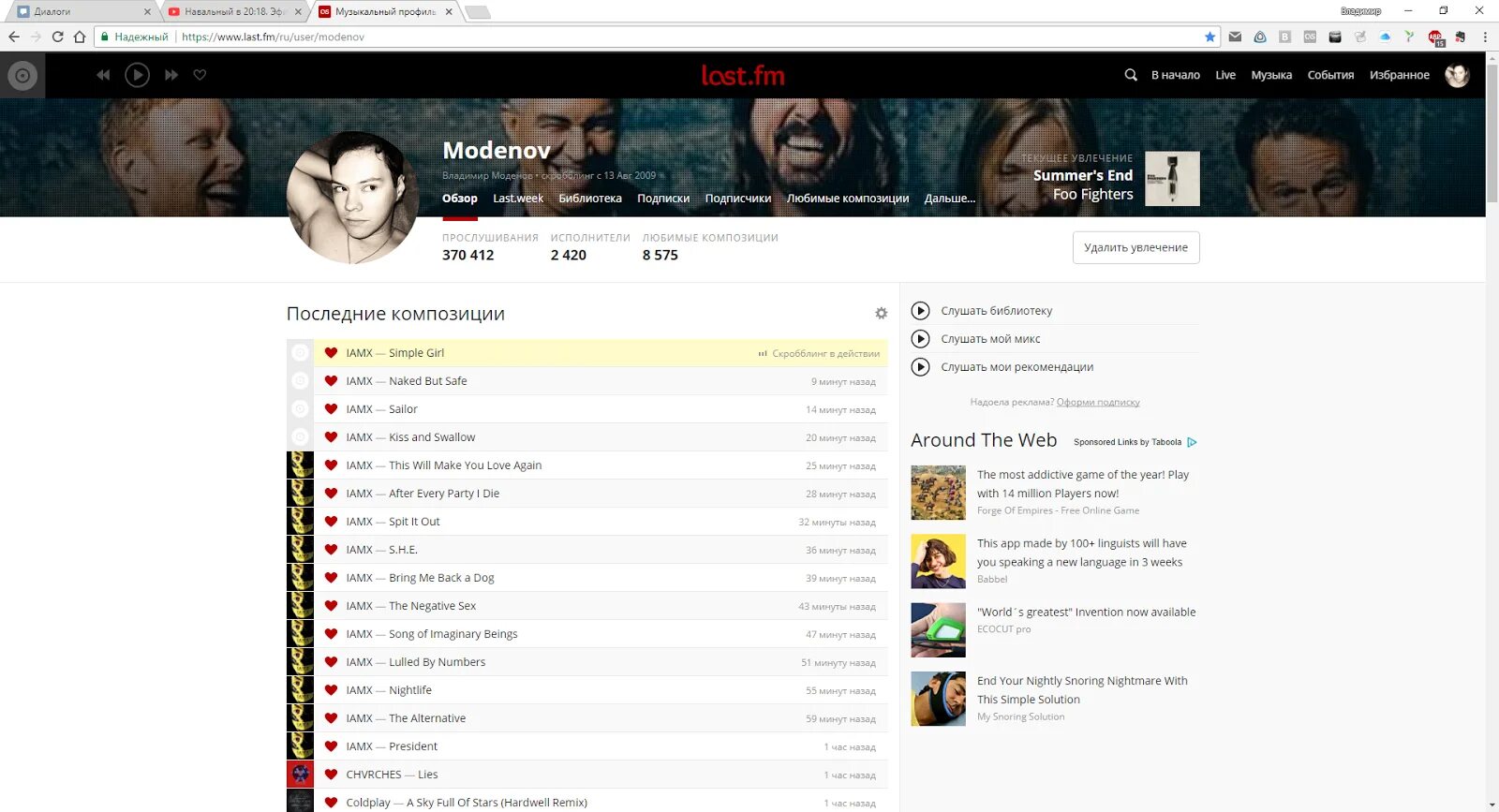Image resolution: width=1499 pixels, height=812 pixels.
Task: Click the browser back arrow
Action: click(x=13, y=37)
